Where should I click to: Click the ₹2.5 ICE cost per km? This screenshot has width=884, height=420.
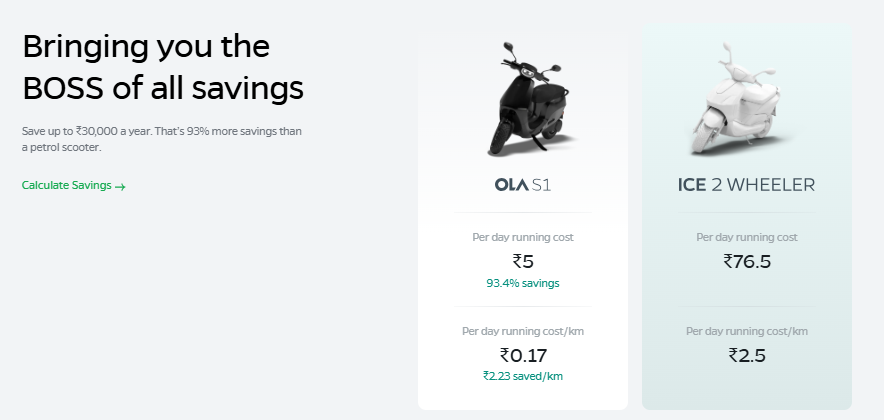747,354
